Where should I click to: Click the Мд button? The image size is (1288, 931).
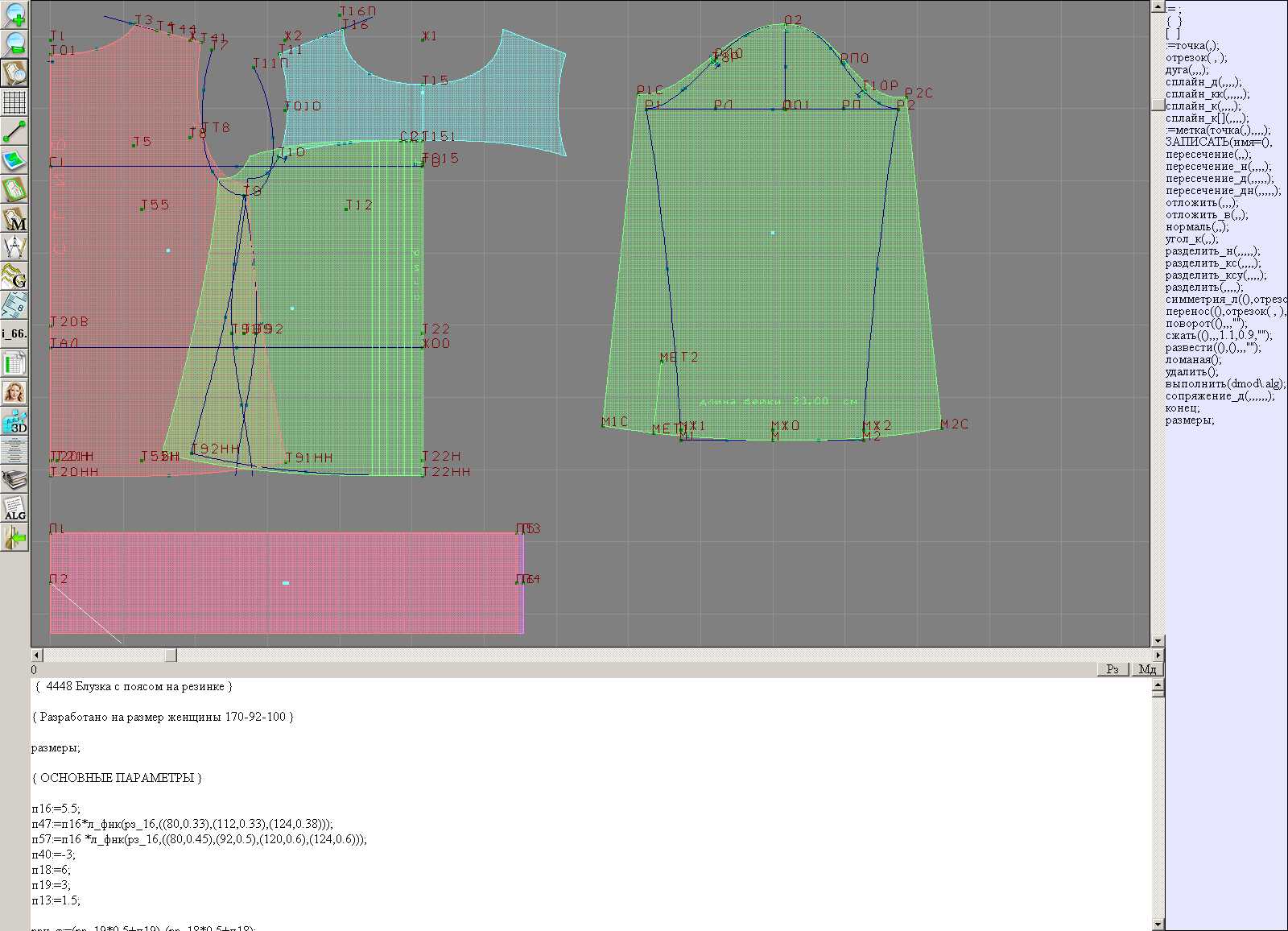[1147, 669]
